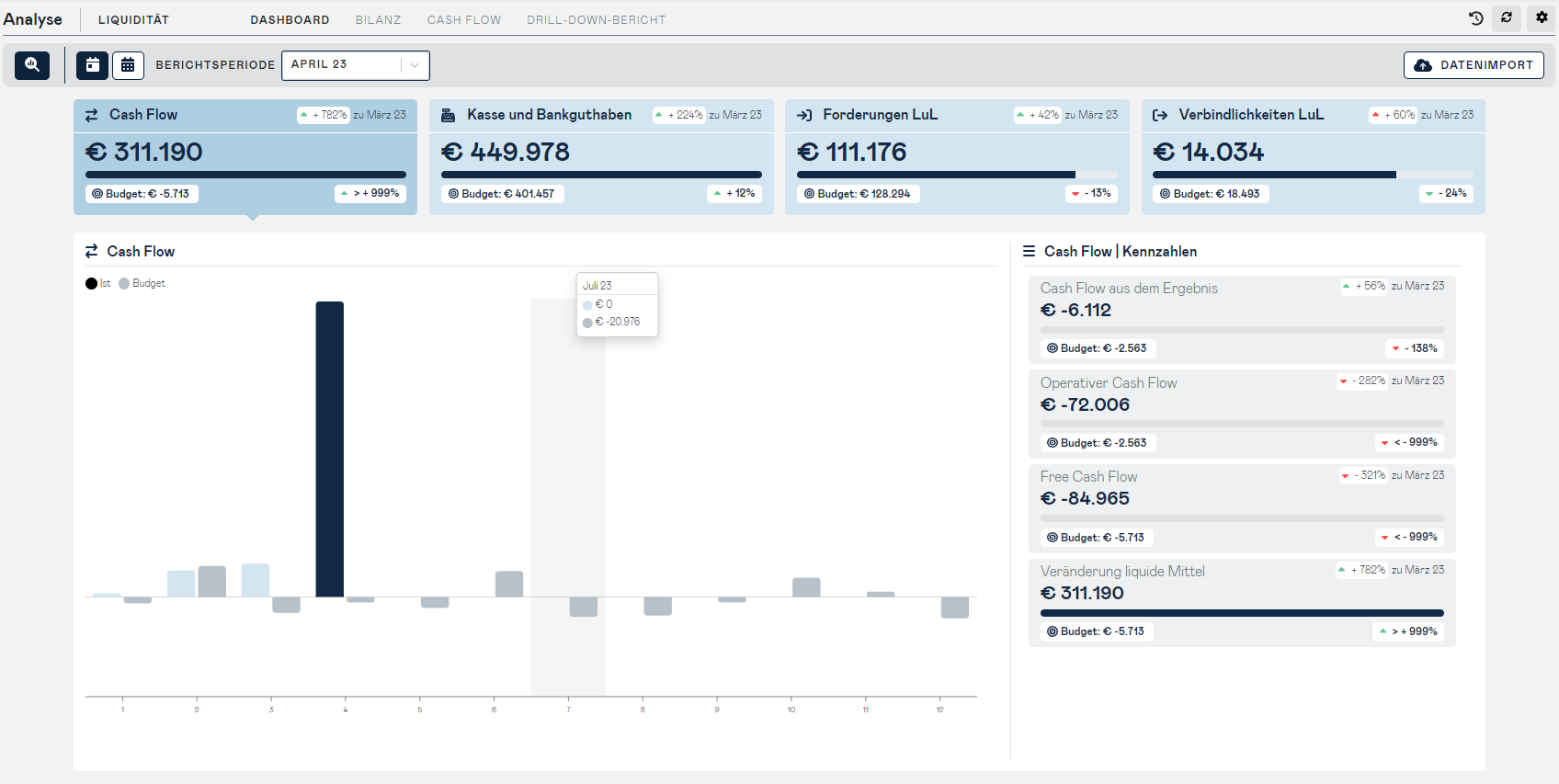
Task: Click the € -84.965 Free Cash Flow value
Action: coord(1086,499)
